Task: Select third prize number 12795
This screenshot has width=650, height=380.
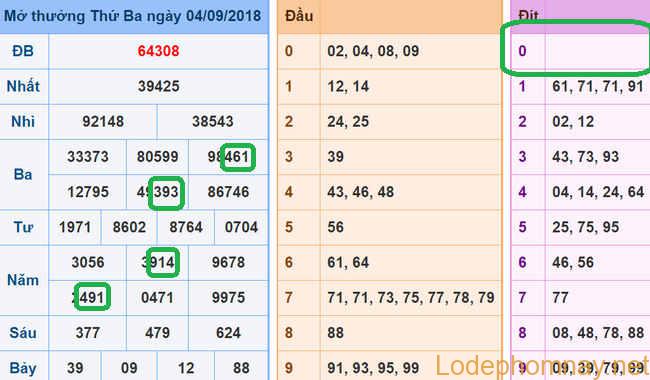Action: click(88, 192)
